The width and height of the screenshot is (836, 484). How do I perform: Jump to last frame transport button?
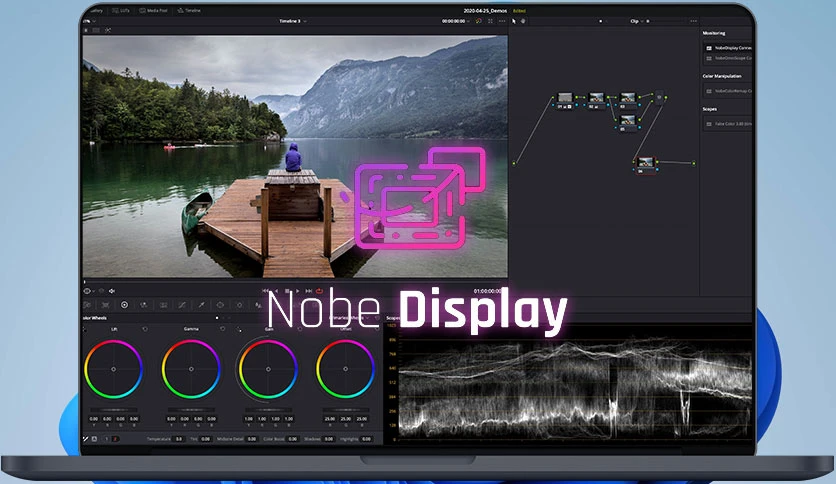(x=309, y=291)
